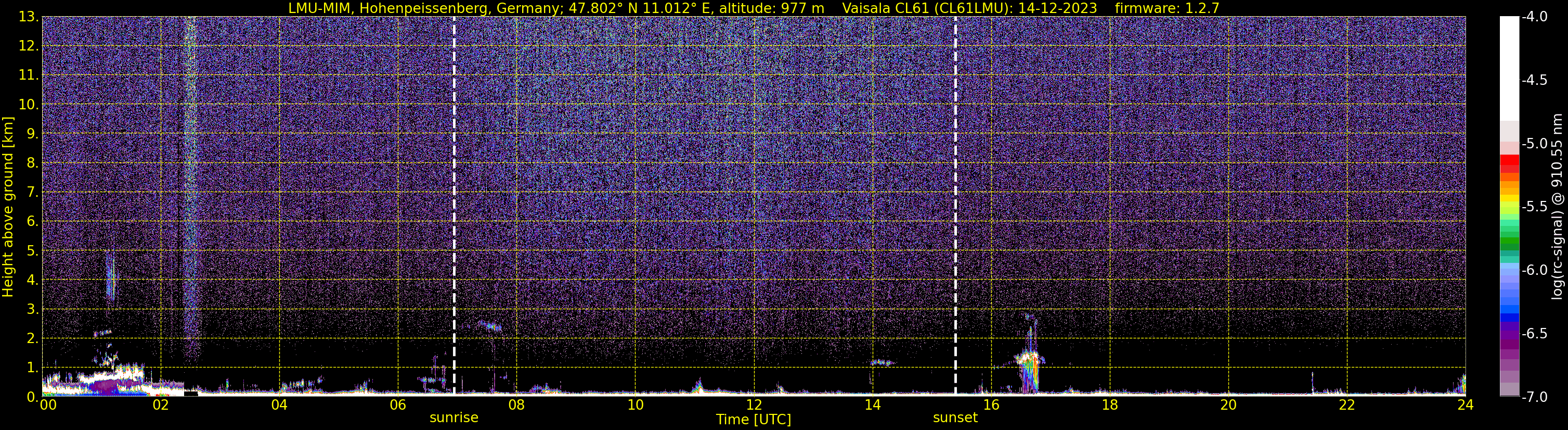Click the x-axis tick label '00'
1568x430 pixels.
click(48, 405)
